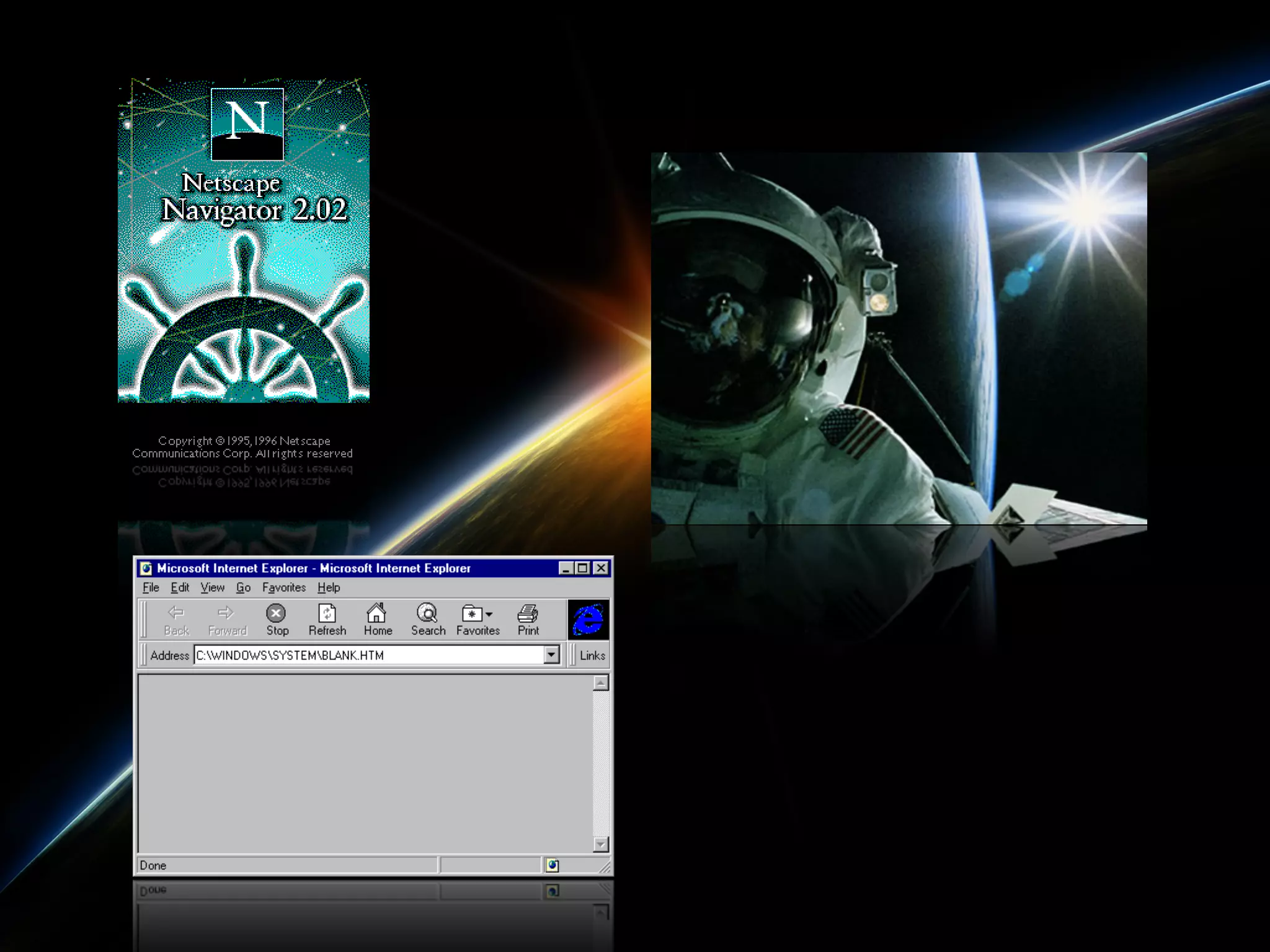Click the security zone status bar icon

(x=552, y=865)
